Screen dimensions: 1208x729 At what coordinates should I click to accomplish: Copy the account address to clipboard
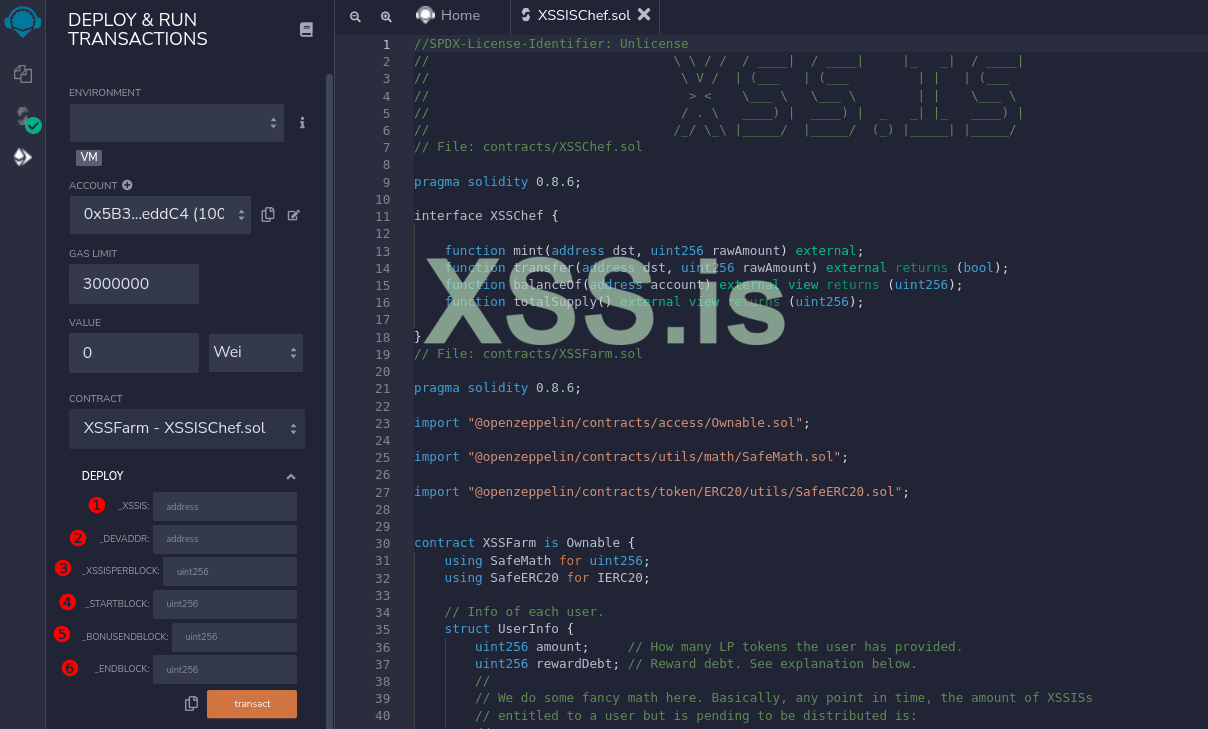pyautogui.click(x=268, y=215)
